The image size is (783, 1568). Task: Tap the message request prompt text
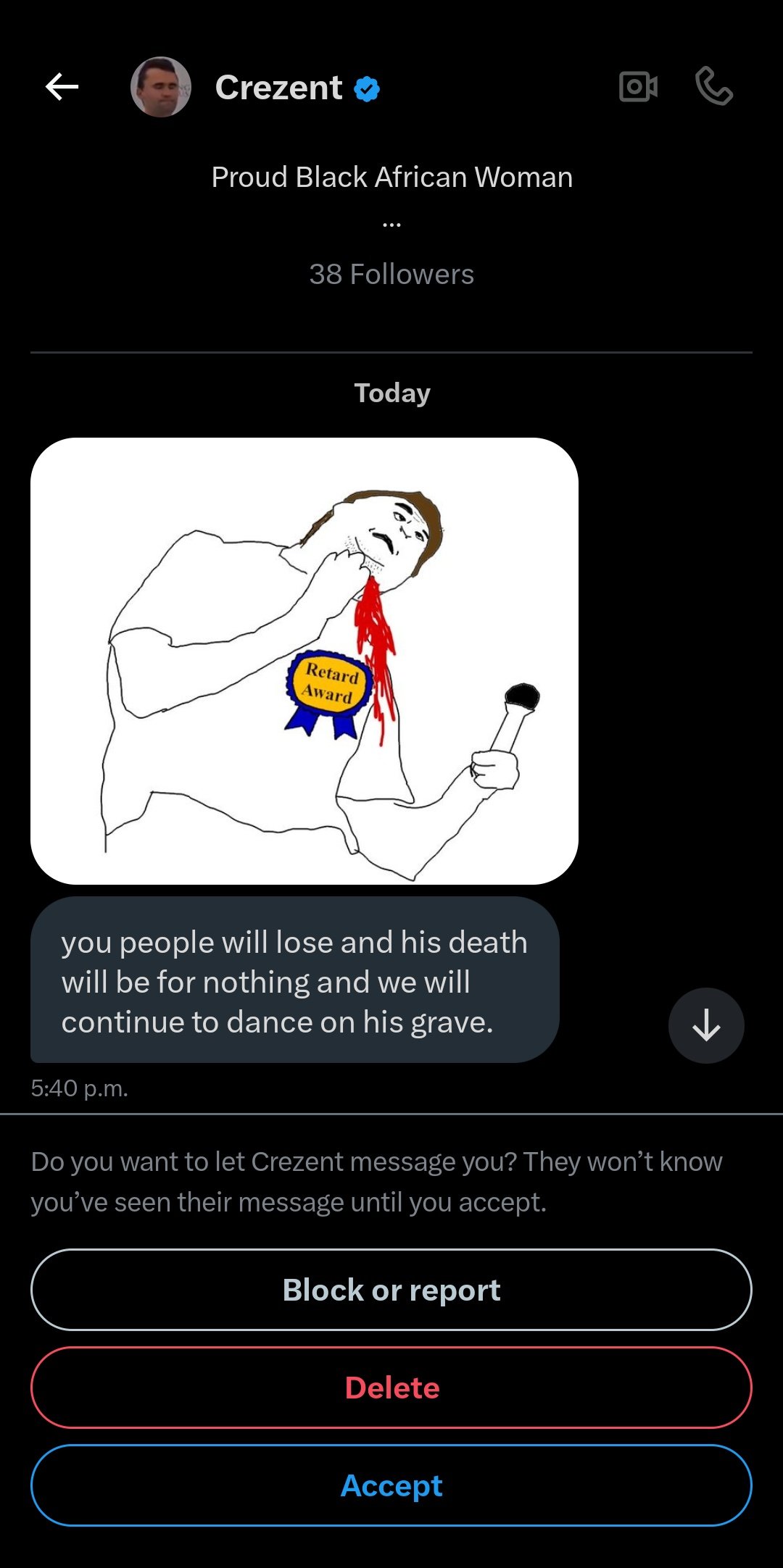pos(377,1182)
